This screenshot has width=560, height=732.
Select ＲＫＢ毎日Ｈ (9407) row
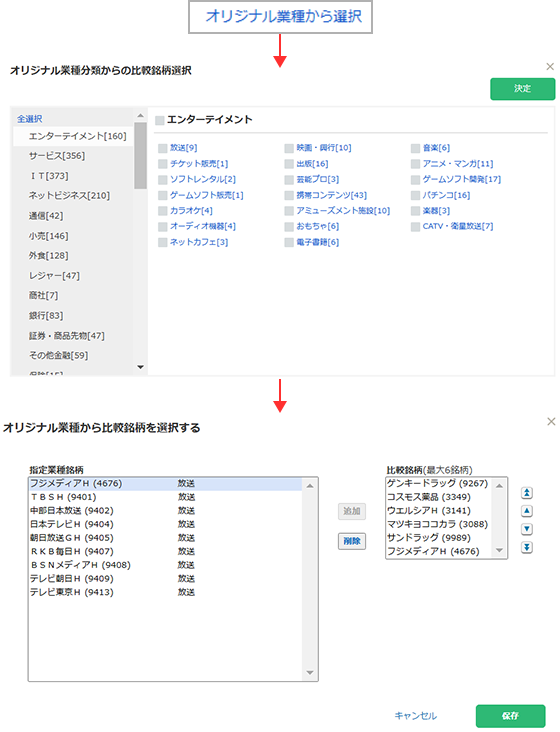(x=166, y=551)
